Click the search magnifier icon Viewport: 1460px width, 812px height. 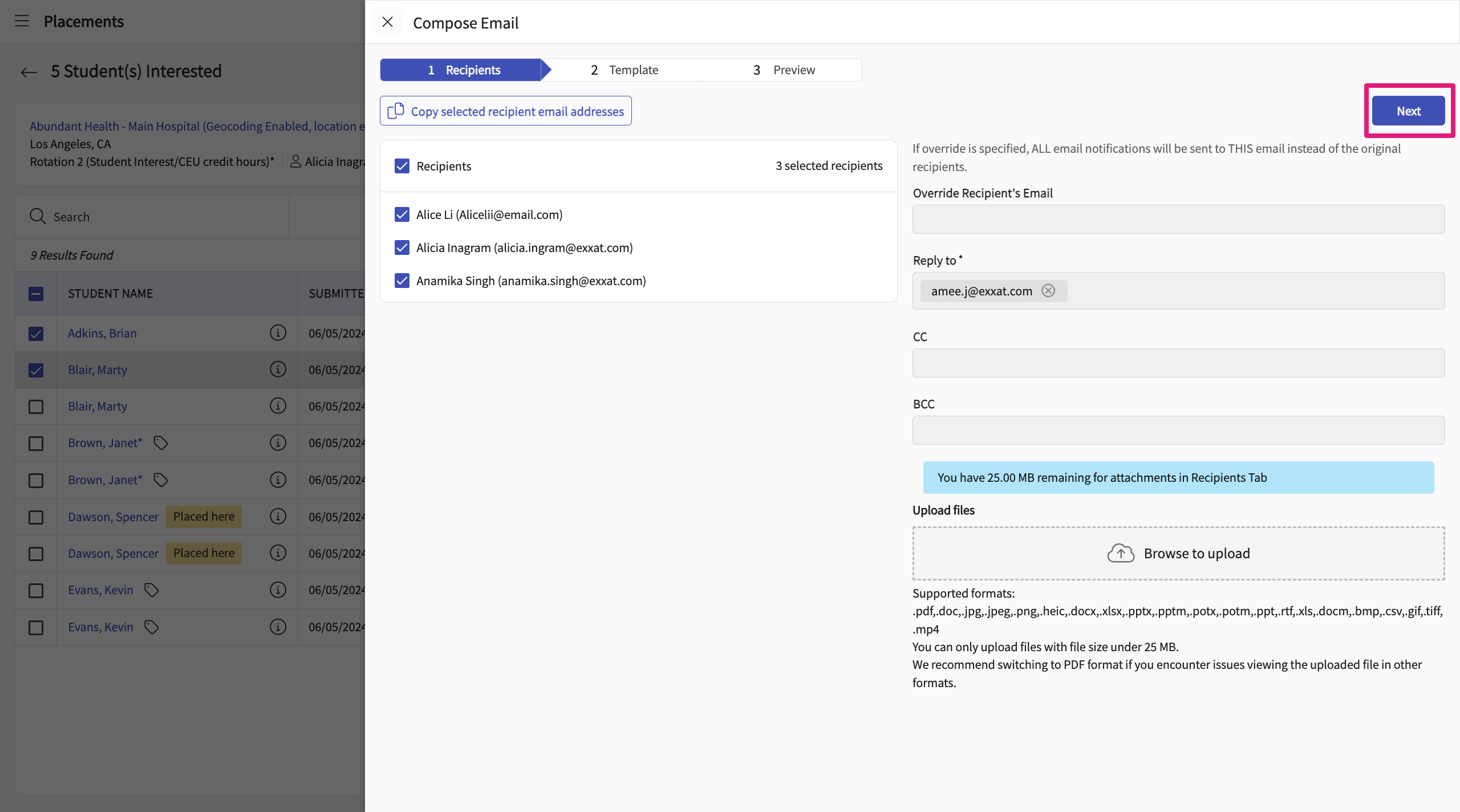(x=38, y=217)
